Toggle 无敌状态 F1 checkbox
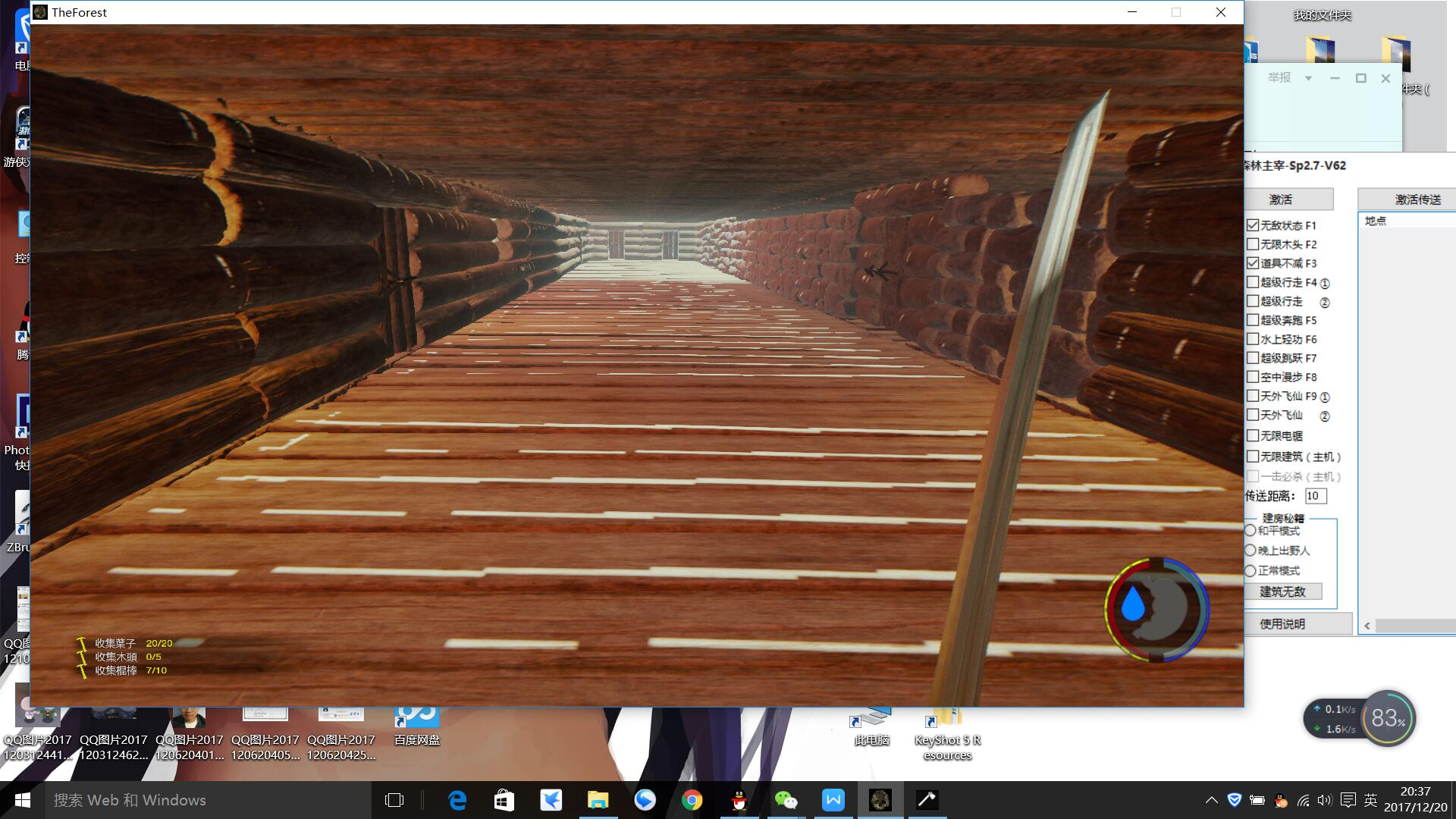The image size is (1456, 819). coord(1253,225)
